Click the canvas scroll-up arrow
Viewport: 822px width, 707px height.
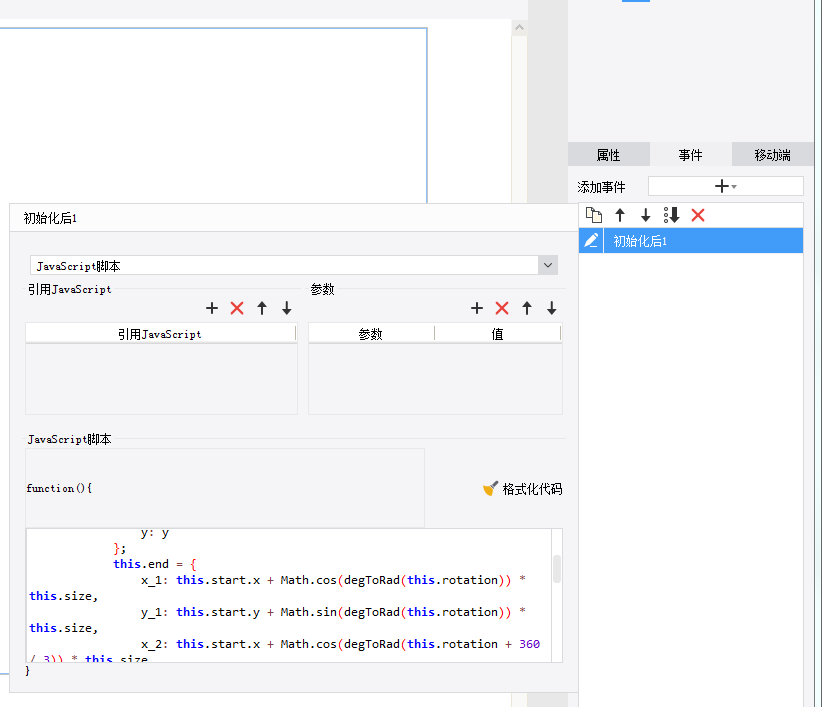coord(520,27)
